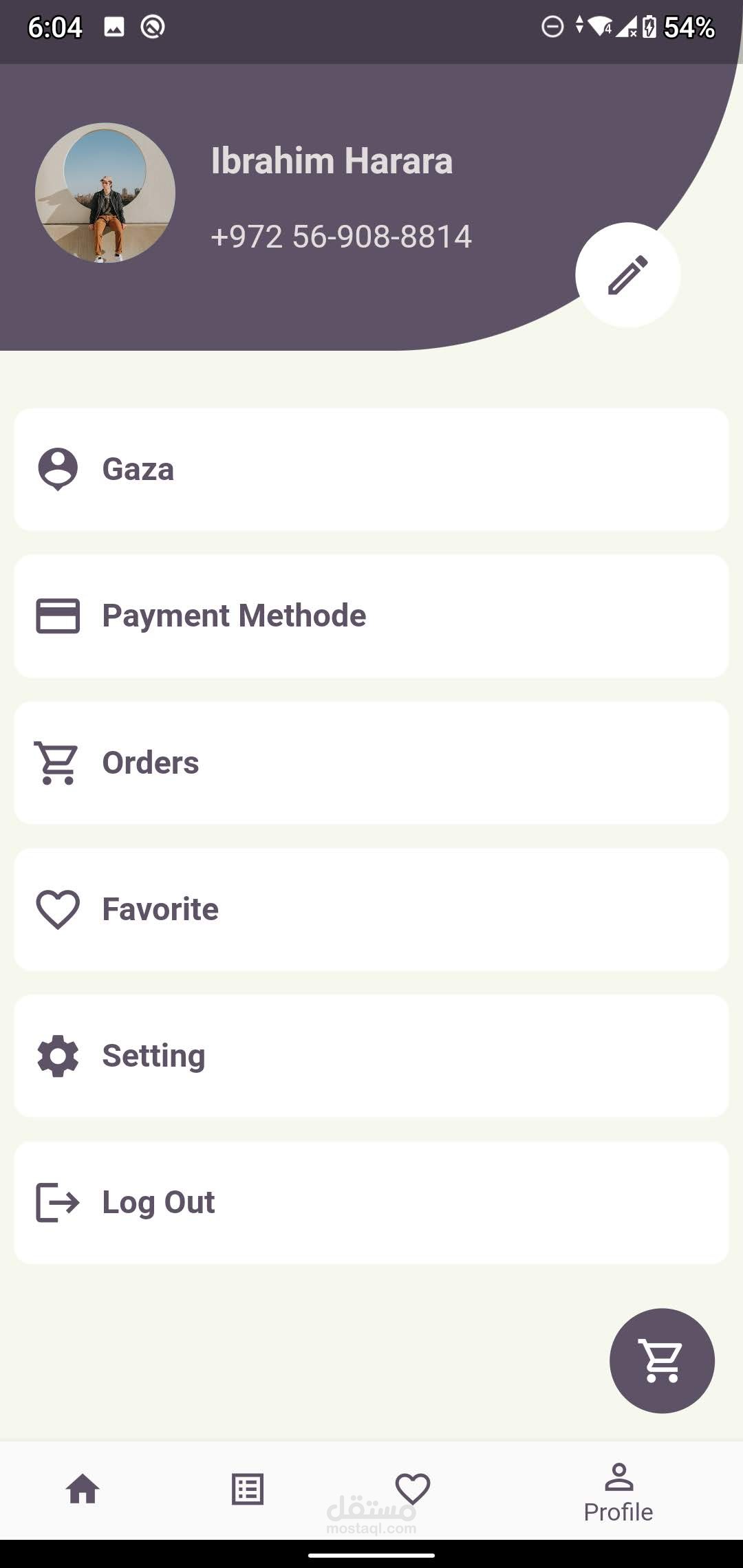Open the Payment Methode option

[x=371, y=616]
